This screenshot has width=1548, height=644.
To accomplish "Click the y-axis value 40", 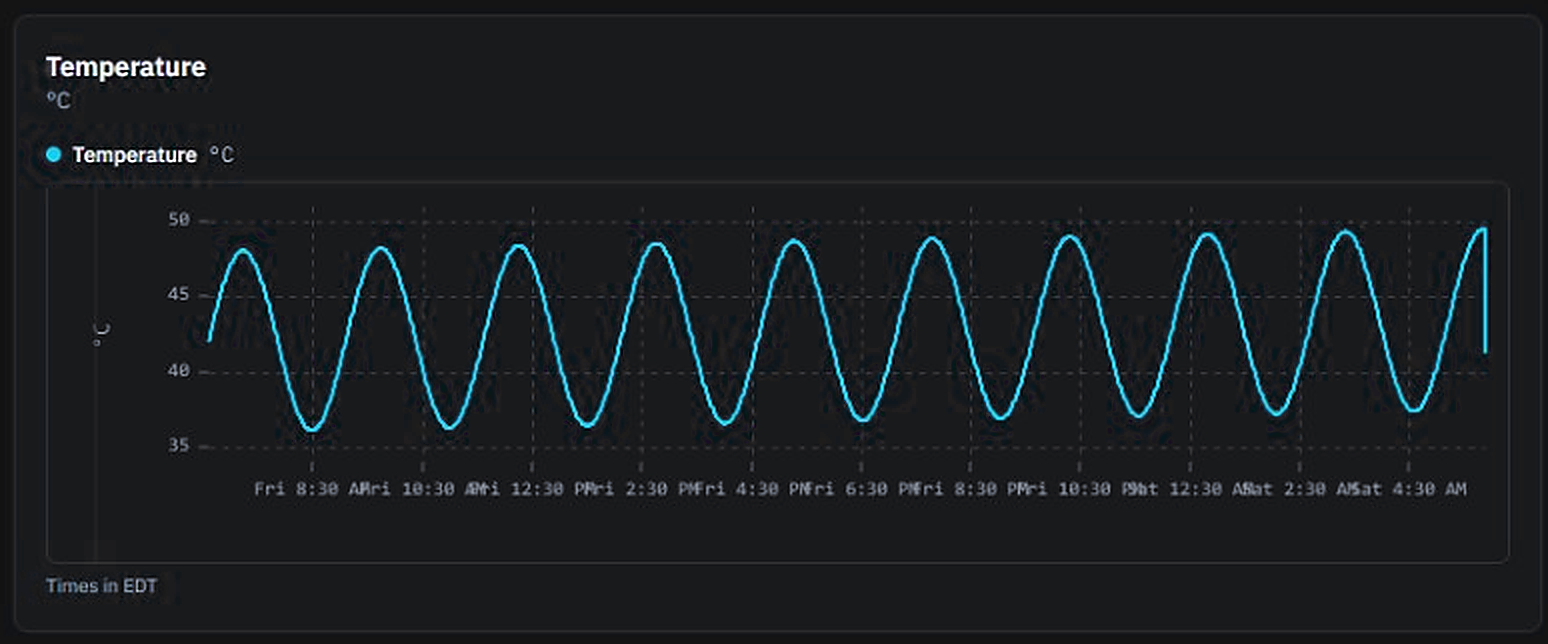I will coord(180,372).
